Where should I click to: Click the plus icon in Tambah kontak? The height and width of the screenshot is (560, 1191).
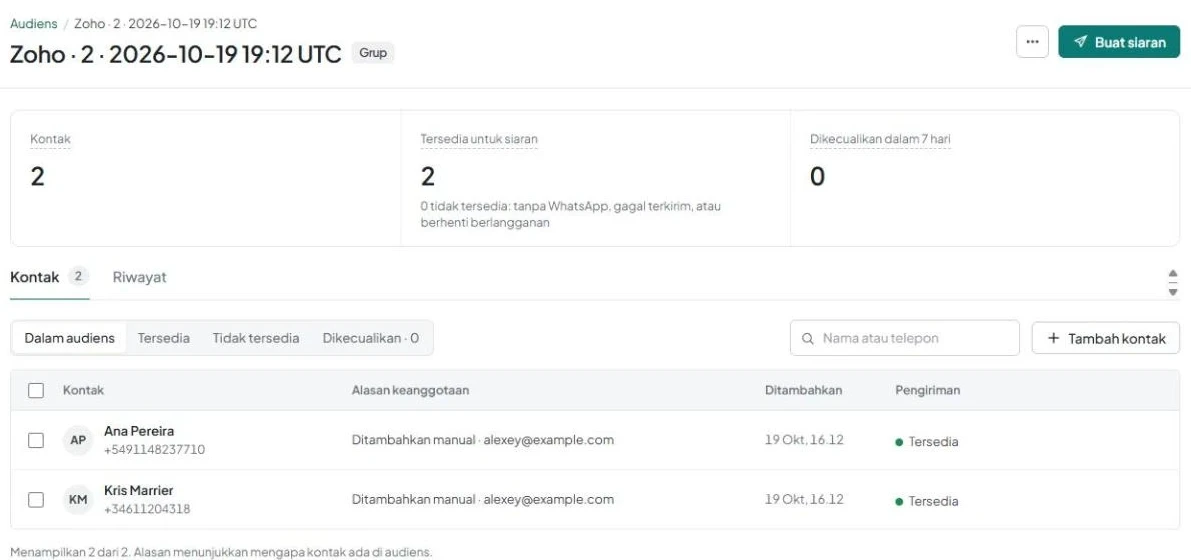click(1053, 338)
